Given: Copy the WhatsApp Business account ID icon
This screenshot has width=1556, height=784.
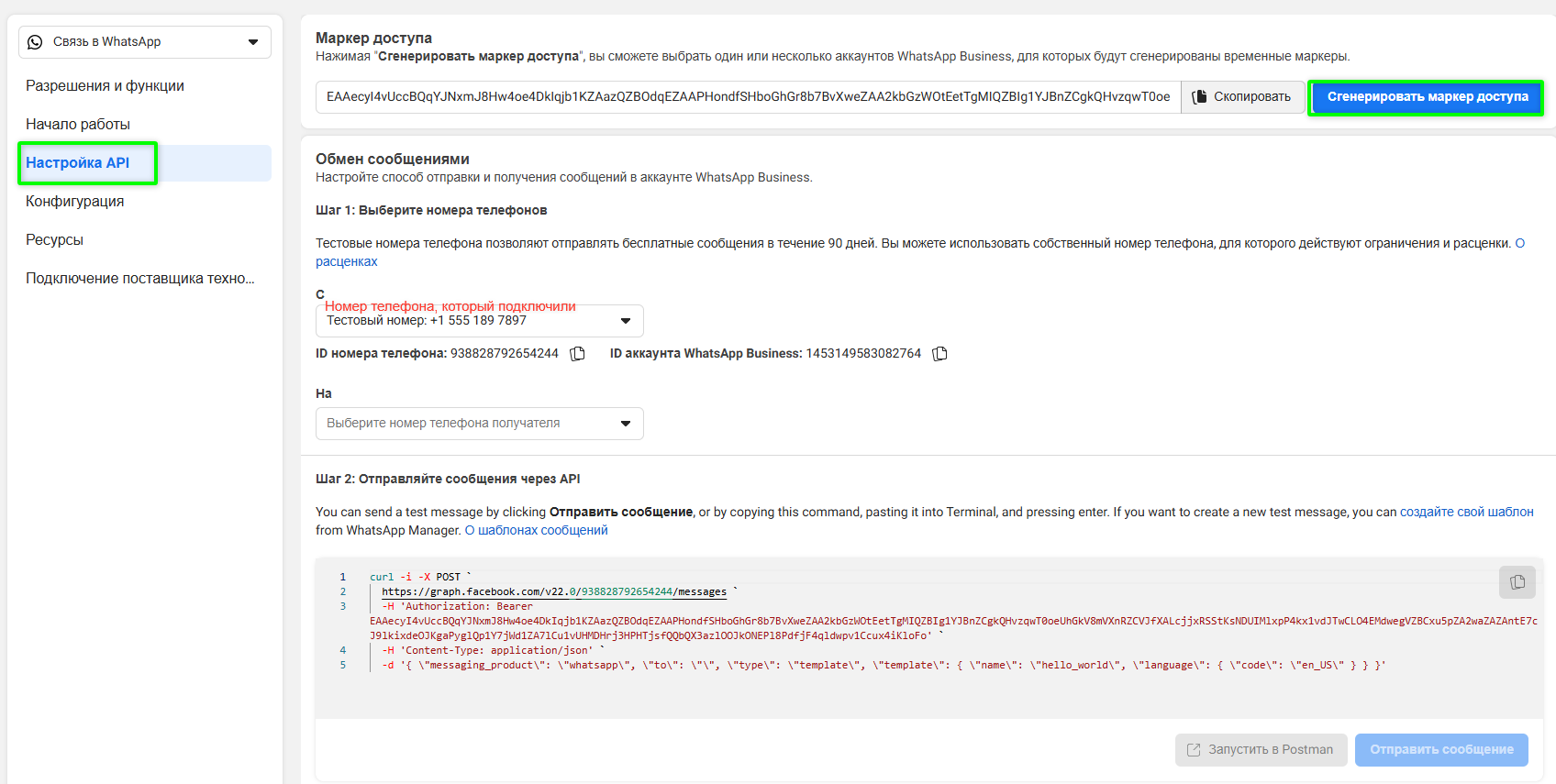Looking at the screenshot, I should (x=939, y=354).
